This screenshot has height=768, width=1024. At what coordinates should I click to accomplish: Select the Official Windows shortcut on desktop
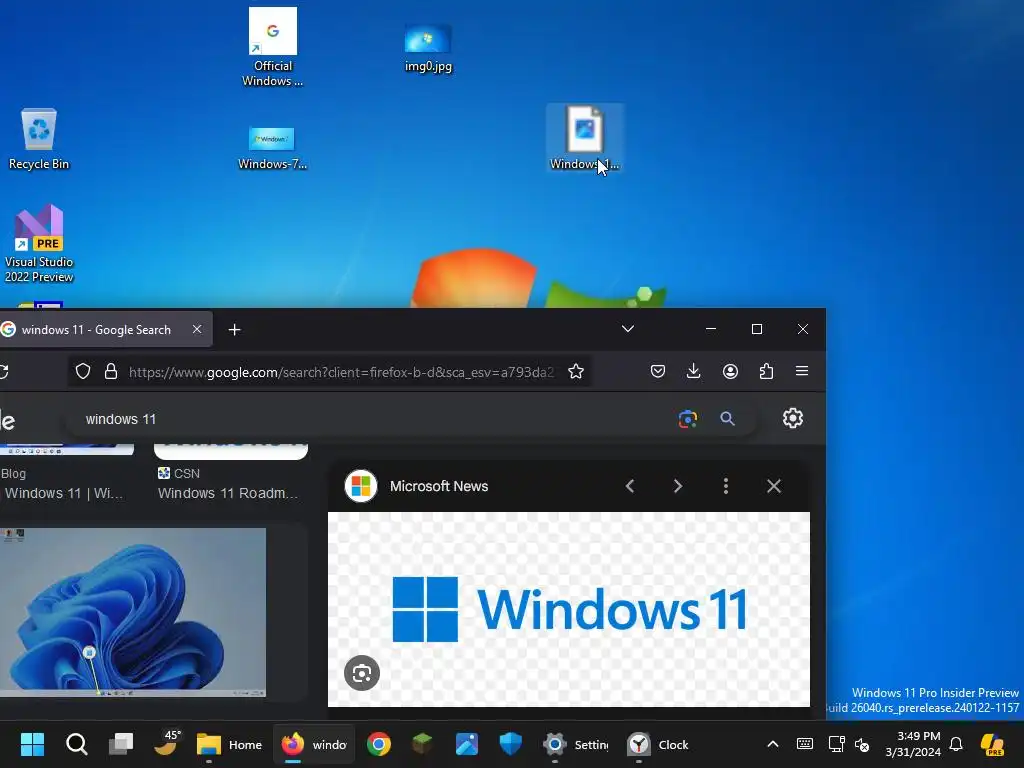pos(272,47)
